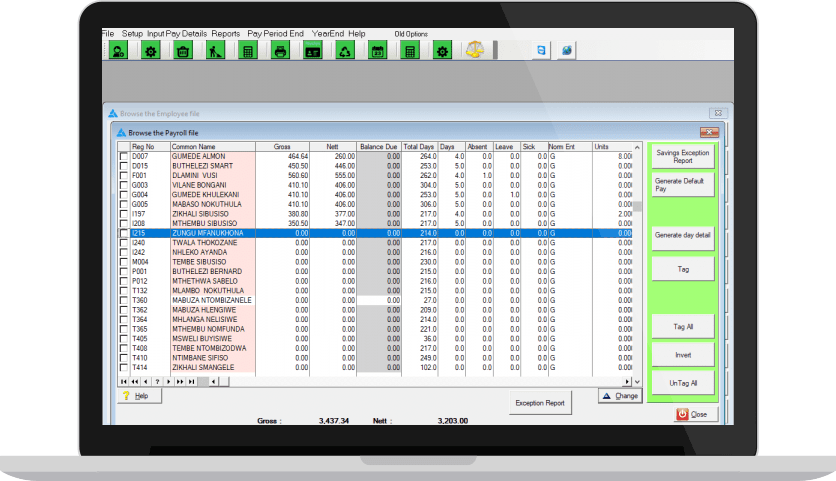Jump to first record with the navigation arrow
836x481 pixels.
click(124, 381)
